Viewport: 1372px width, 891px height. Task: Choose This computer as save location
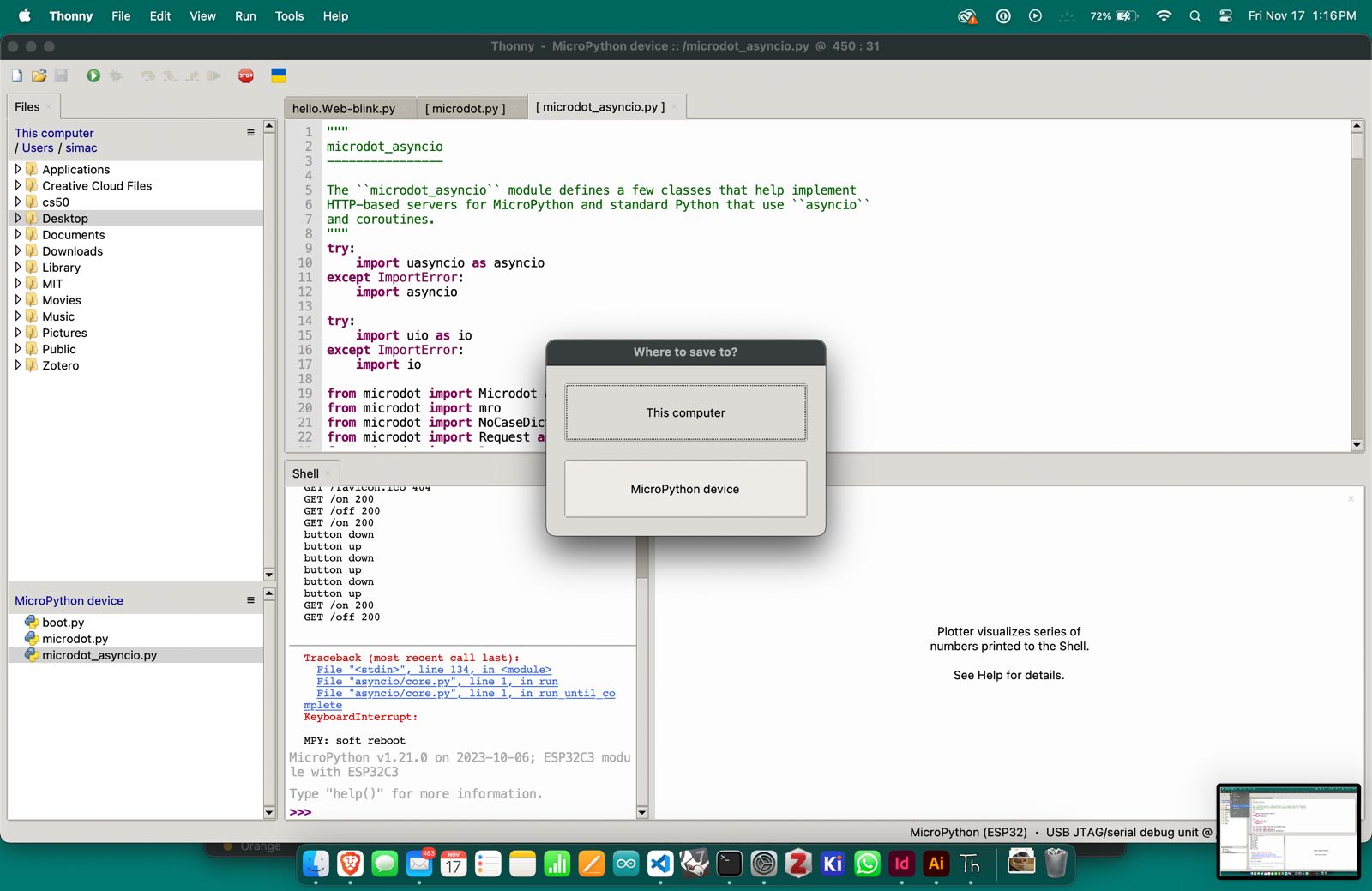coord(686,412)
